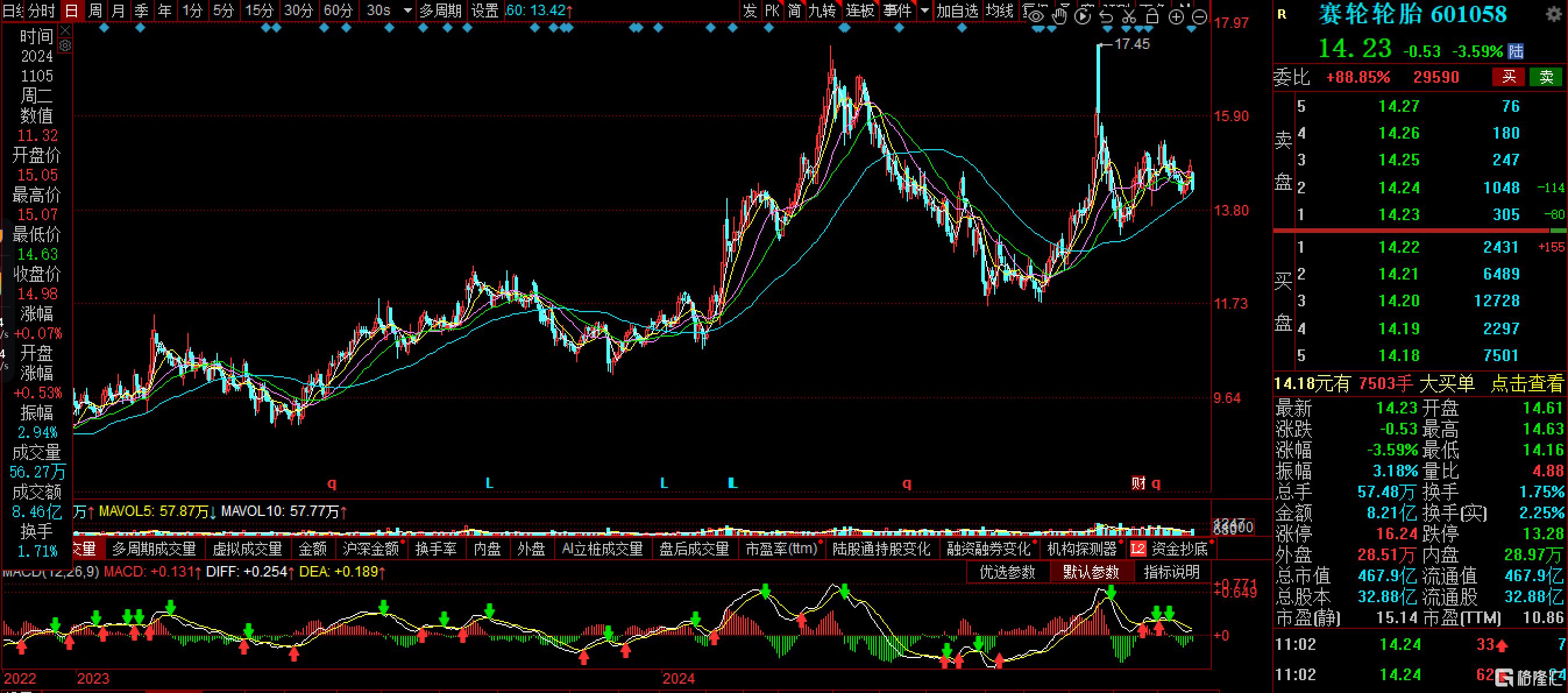Click 点击查看 to view large orders
This screenshot has height=693, width=1568.
pos(1527,384)
